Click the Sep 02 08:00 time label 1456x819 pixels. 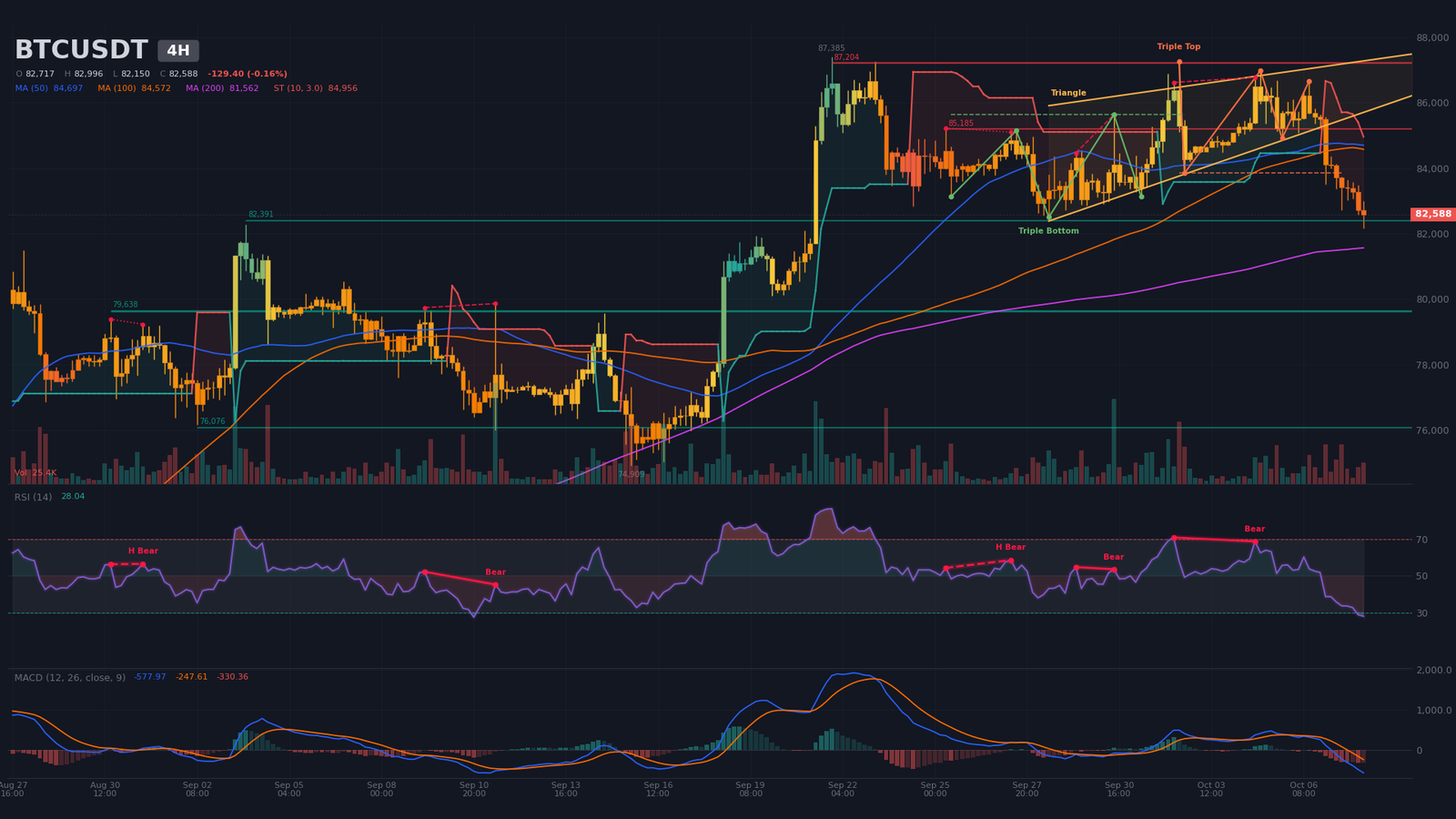[197, 789]
